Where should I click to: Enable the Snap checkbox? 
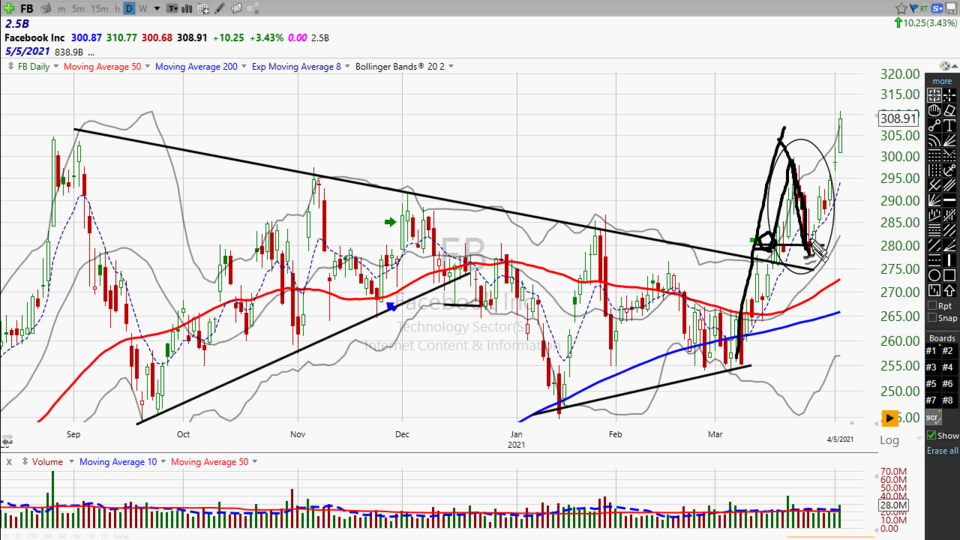click(931, 318)
